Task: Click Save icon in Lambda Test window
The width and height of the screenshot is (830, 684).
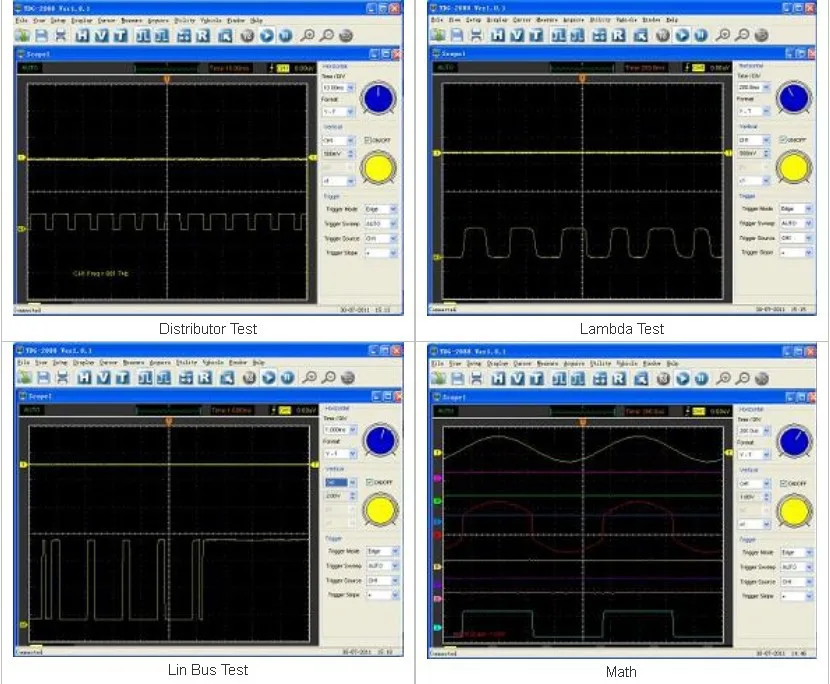Action: 457,35
